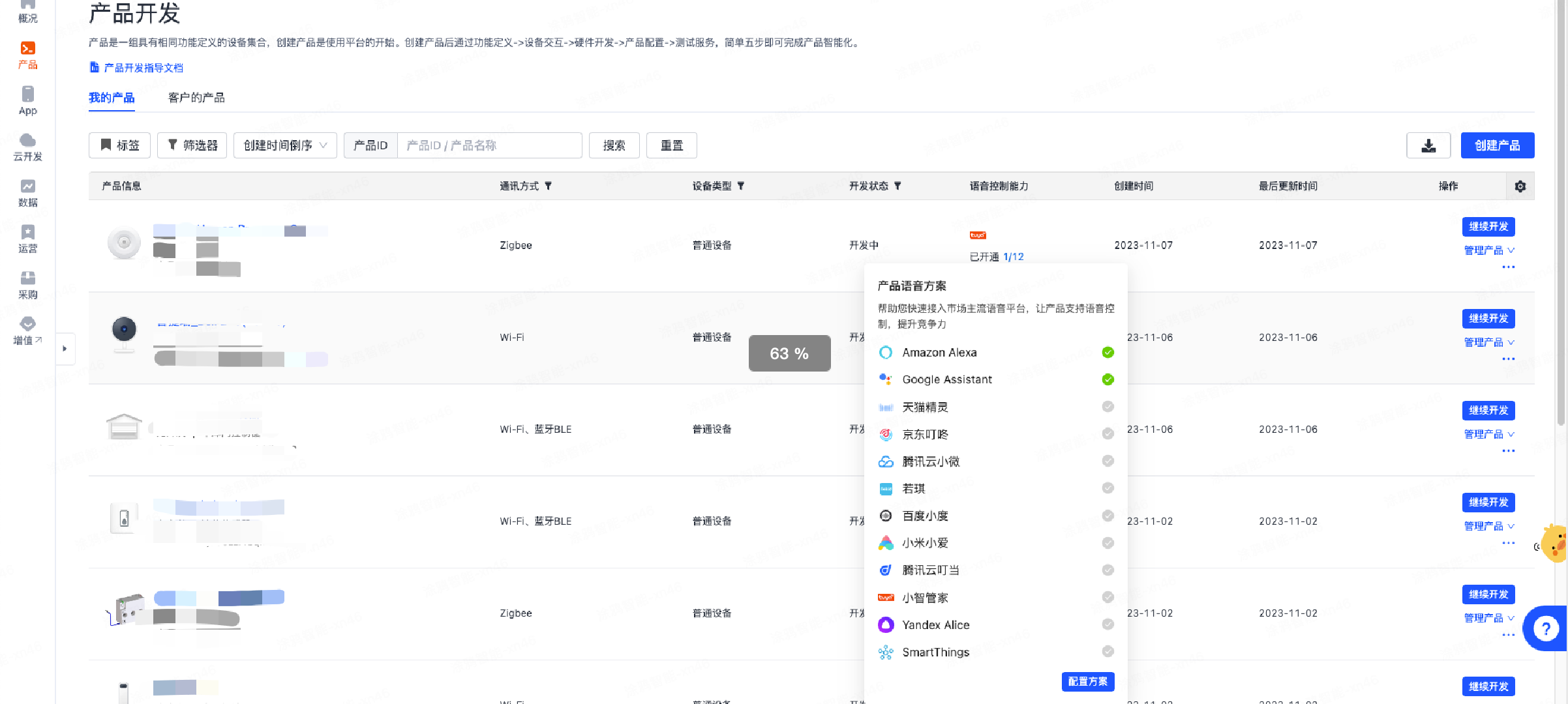This screenshot has width=1568, height=704.
Task: Open the 产品开发指导文档 link
Action: 143,68
